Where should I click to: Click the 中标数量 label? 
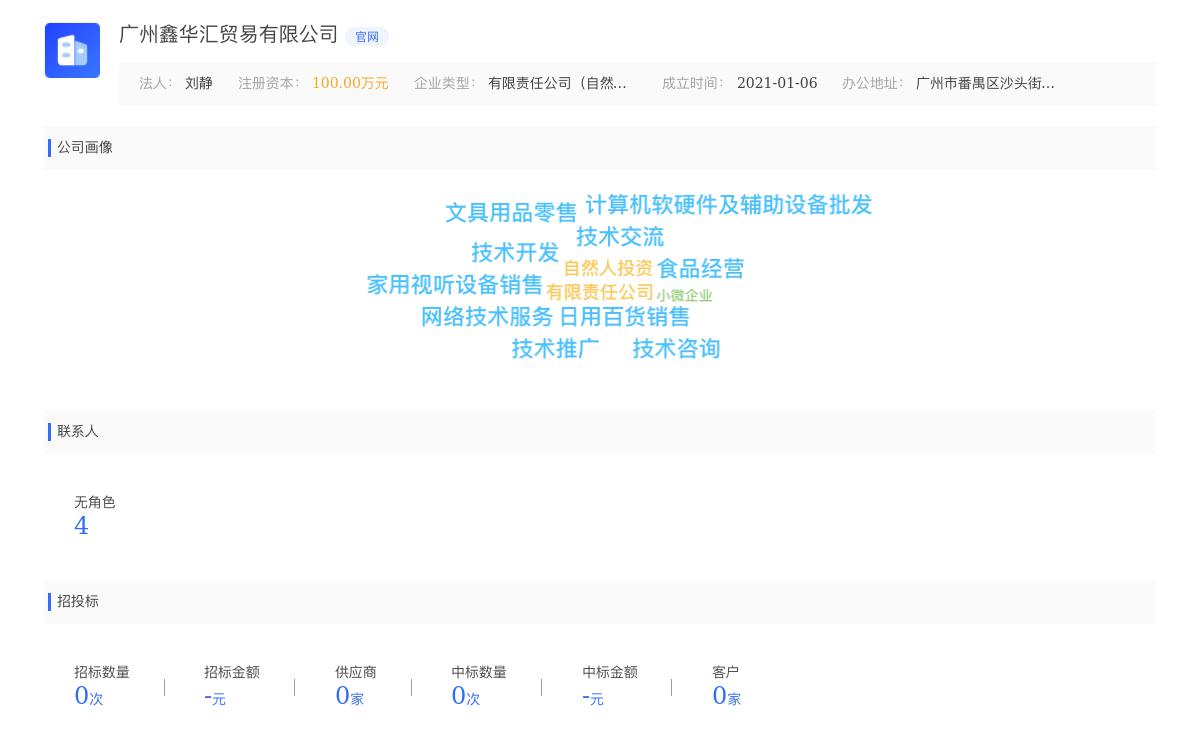point(479,673)
